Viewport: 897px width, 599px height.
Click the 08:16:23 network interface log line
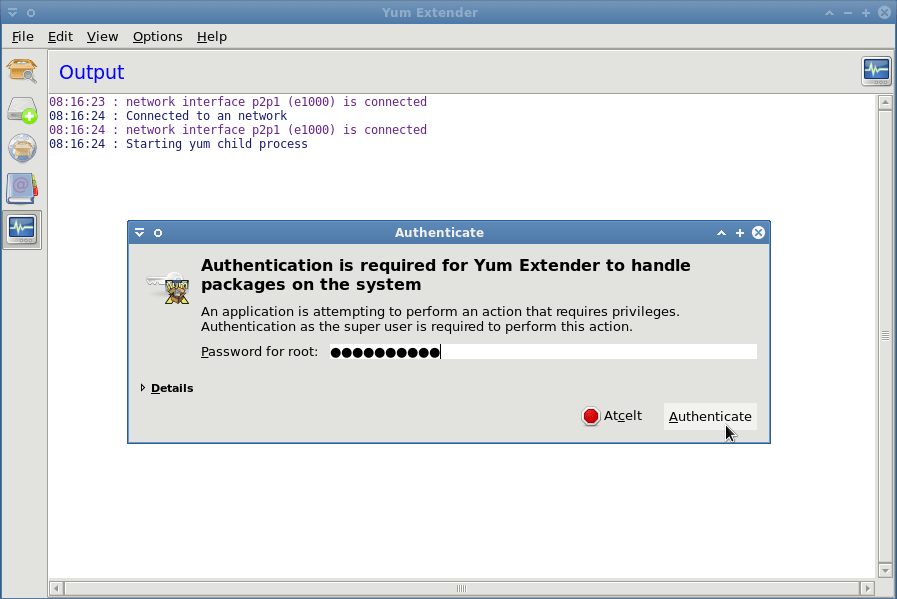(238, 102)
